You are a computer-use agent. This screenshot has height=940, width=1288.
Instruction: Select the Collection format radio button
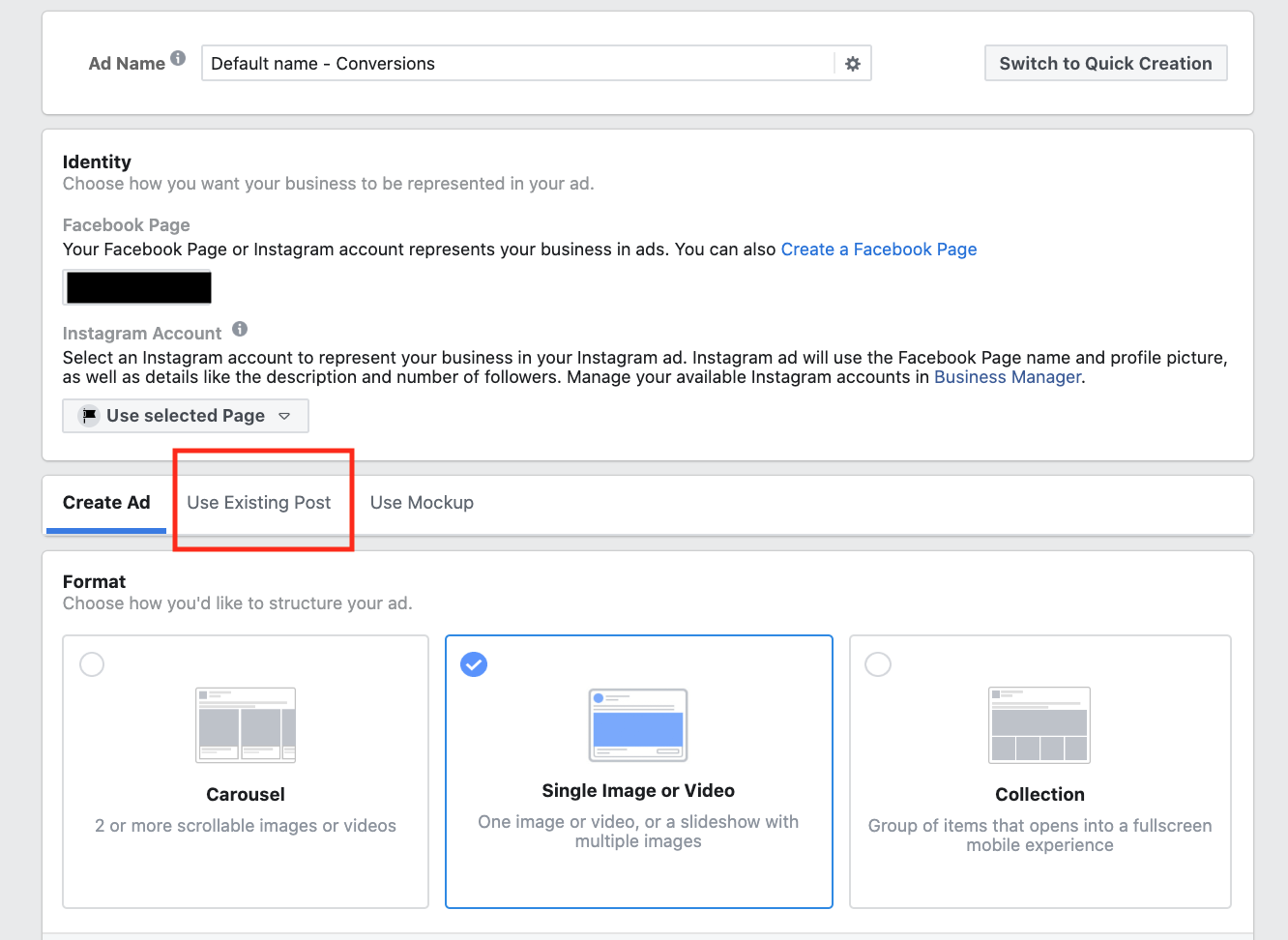click(x=878, y=664)
